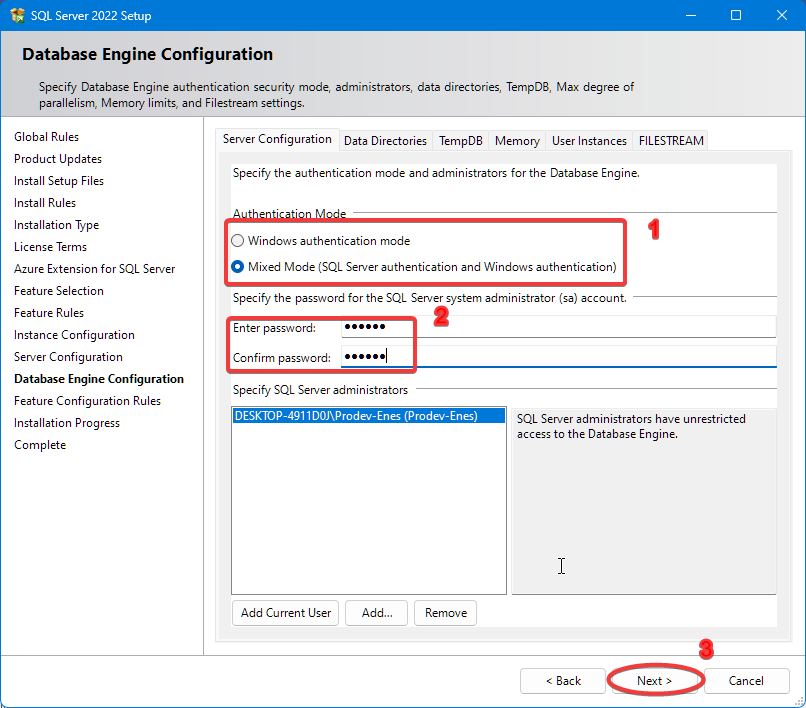Image resolution: width=806 pixels, height=708 pixels.
Task: Click Install Rules step
Action: point(45,203)
